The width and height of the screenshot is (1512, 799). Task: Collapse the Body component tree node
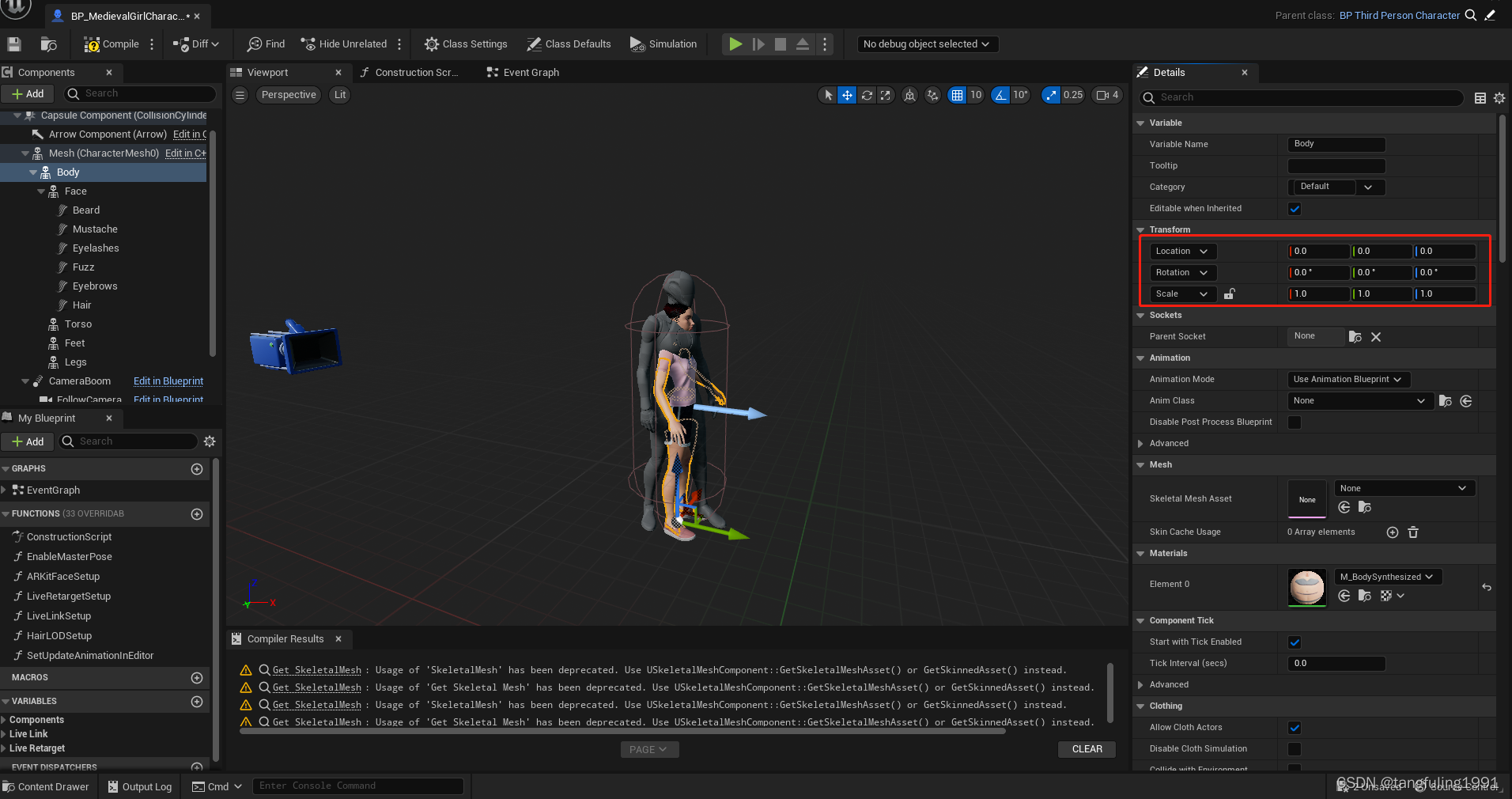(x=33, y=172)
